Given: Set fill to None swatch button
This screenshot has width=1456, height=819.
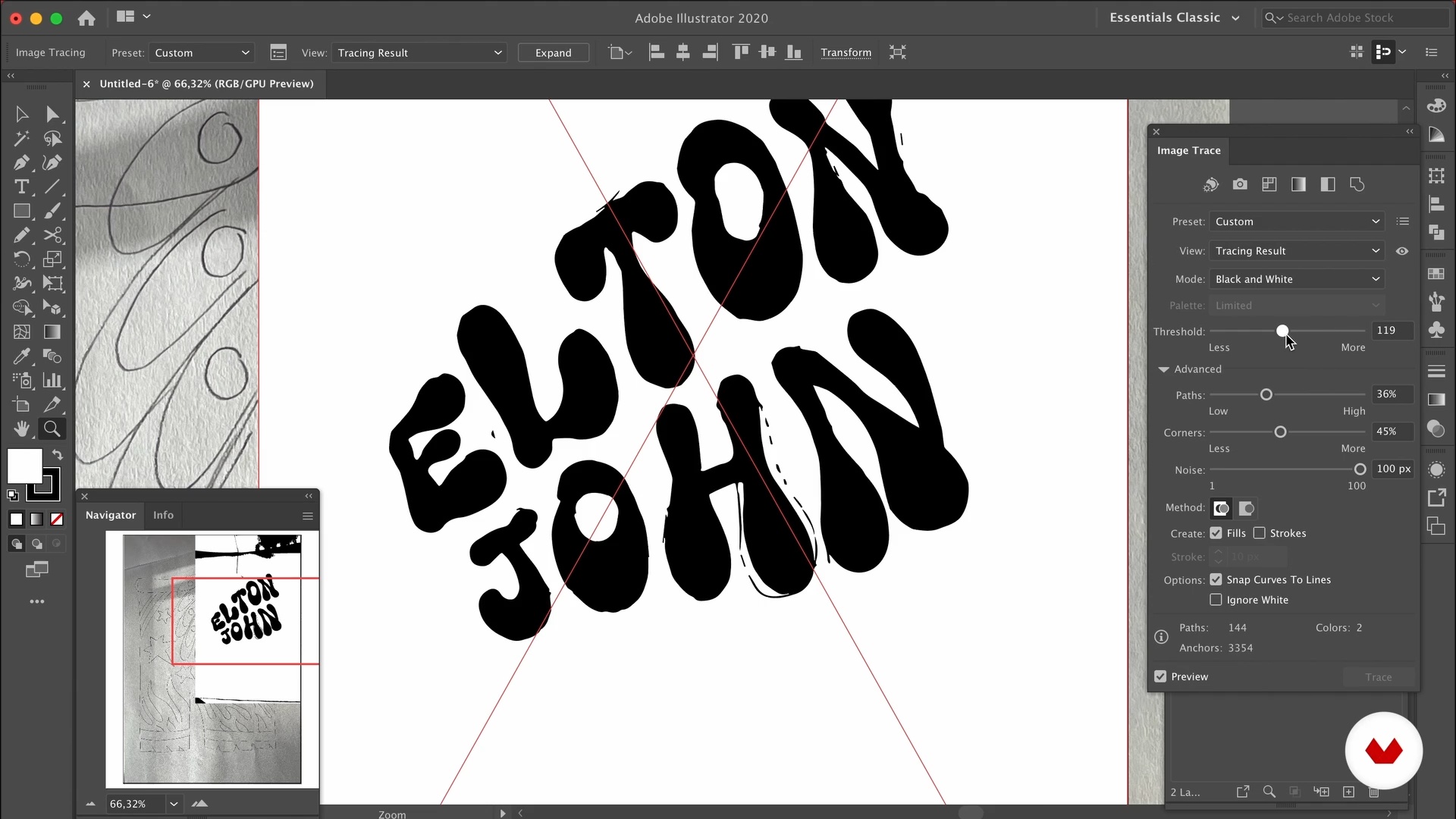Looking at the screenshot, I should click(x=56, y=519).
